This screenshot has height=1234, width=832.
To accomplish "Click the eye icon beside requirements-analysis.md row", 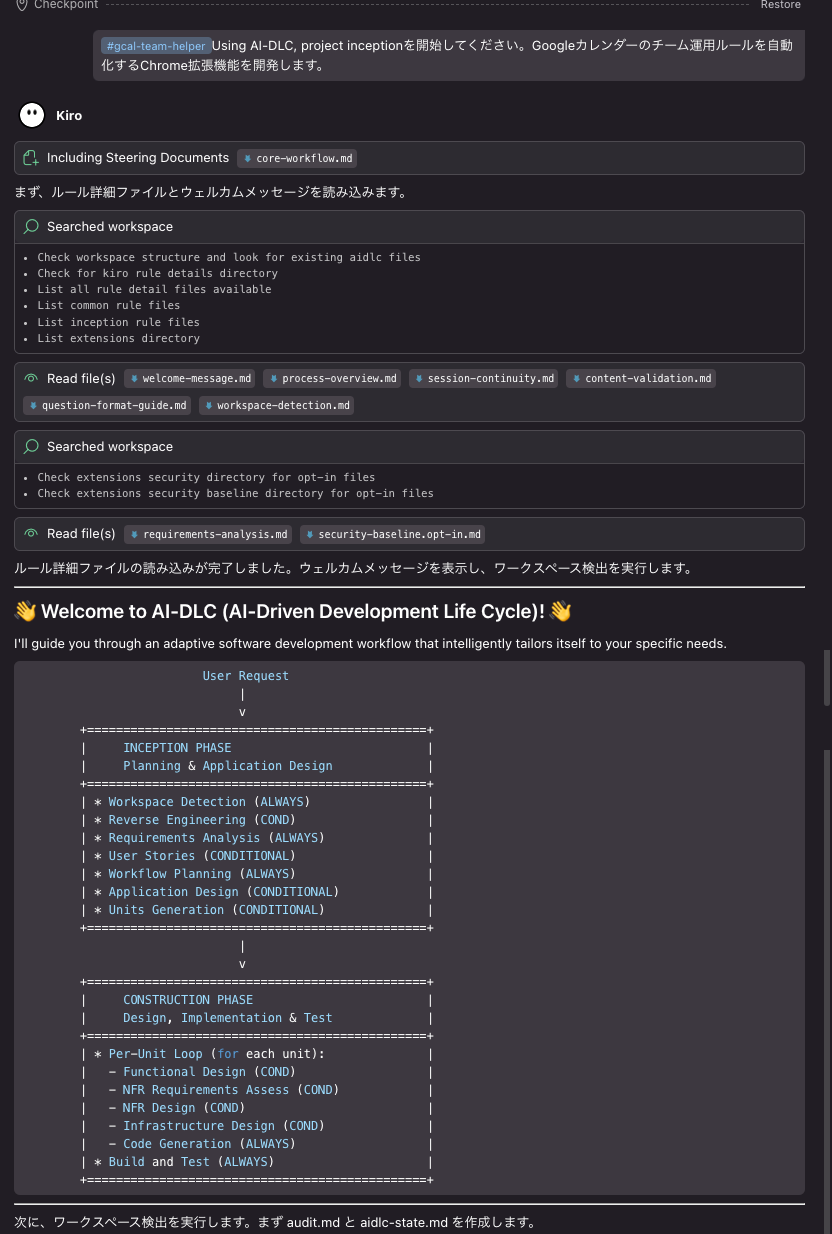I will click(x=31, y=534).
